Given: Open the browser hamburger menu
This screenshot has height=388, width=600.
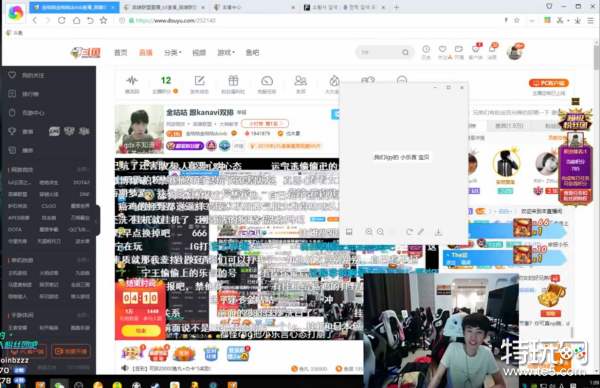Looking at the screenshot, I should 590,21.
